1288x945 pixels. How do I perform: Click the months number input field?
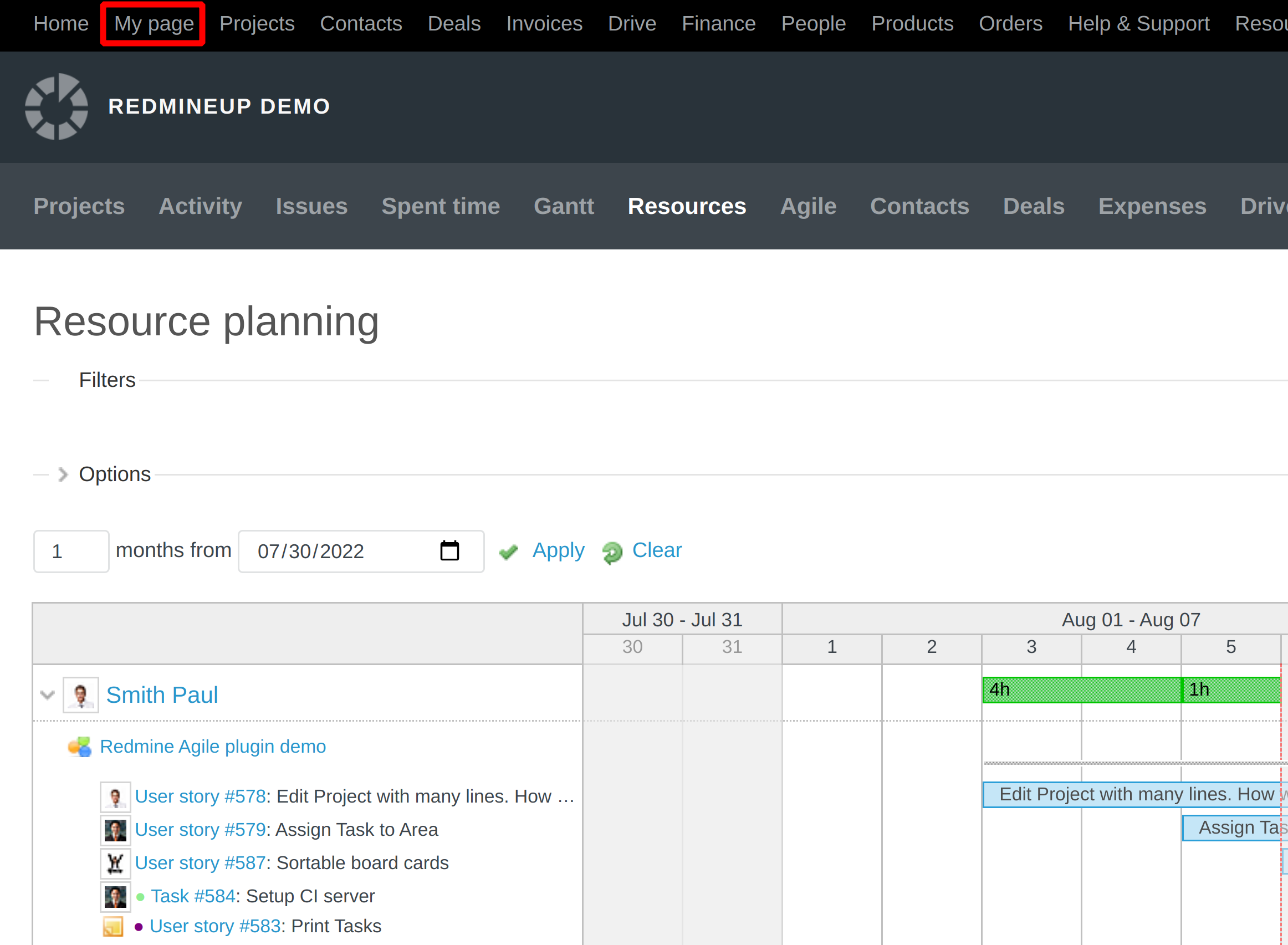70,550
